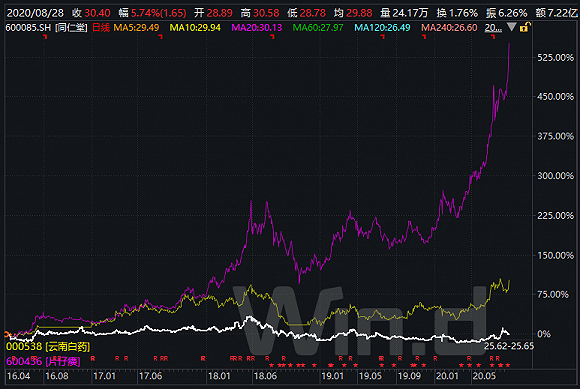The height and width of the screenshot is (389, 580).
Task: Click the 525.00% axis label
Action: click(x=556, y=58)
